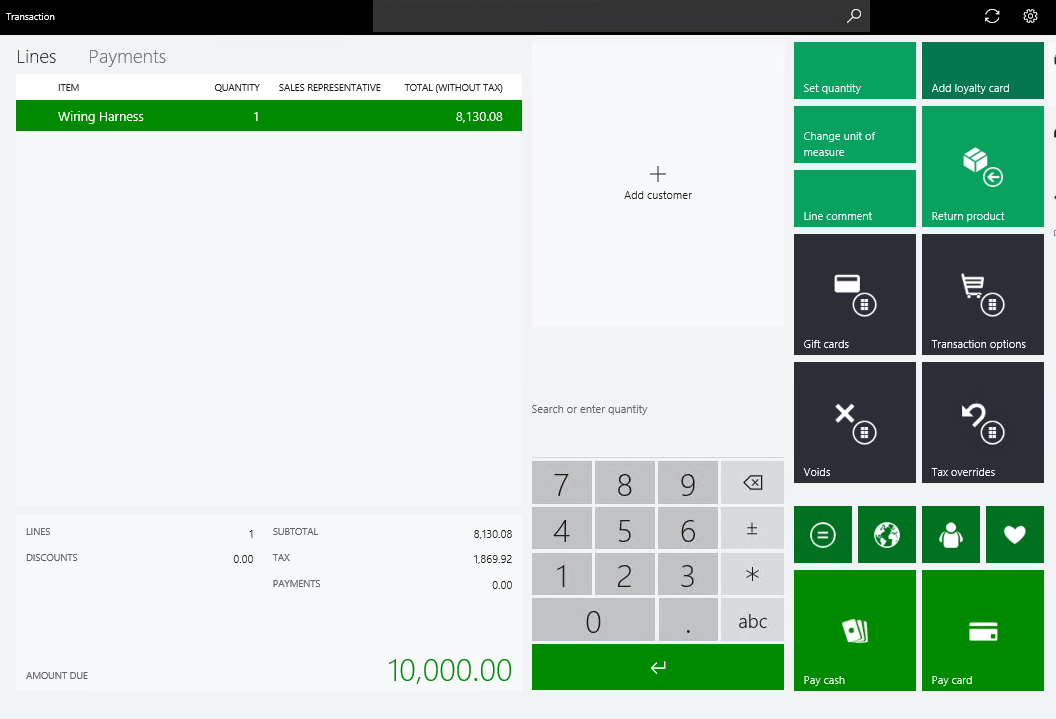Select the Wiring Harness line item

click(x=268, y=115)
